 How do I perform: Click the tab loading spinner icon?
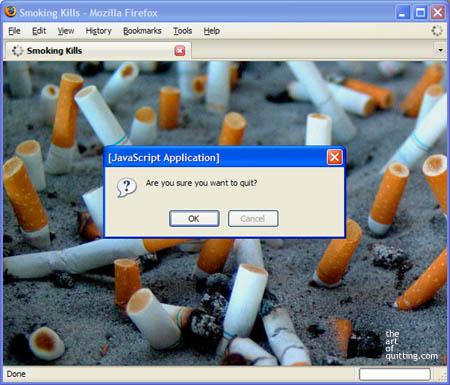click(17, 51)
